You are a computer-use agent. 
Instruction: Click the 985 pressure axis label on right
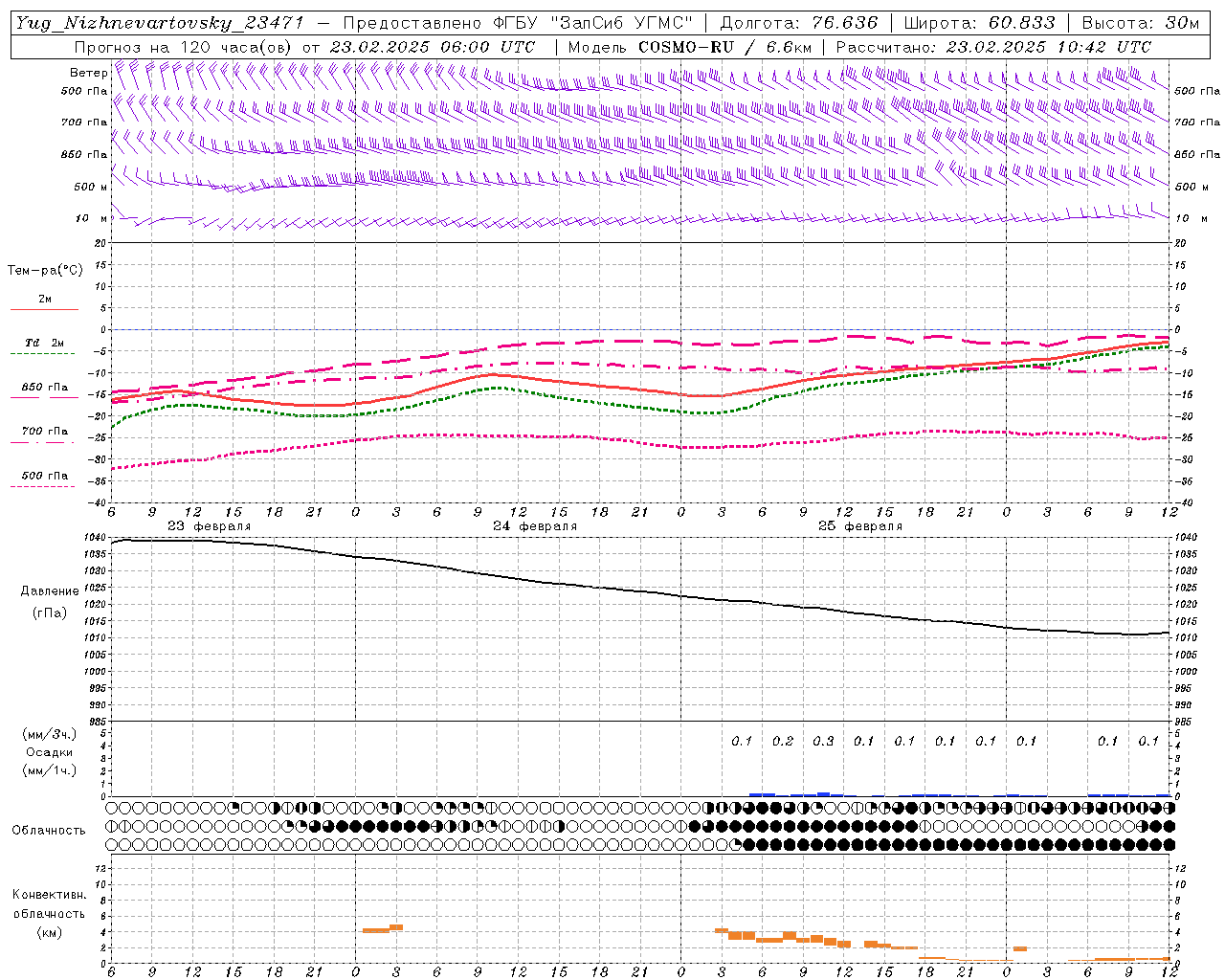pyautogui.click(x=1185, y=722)
